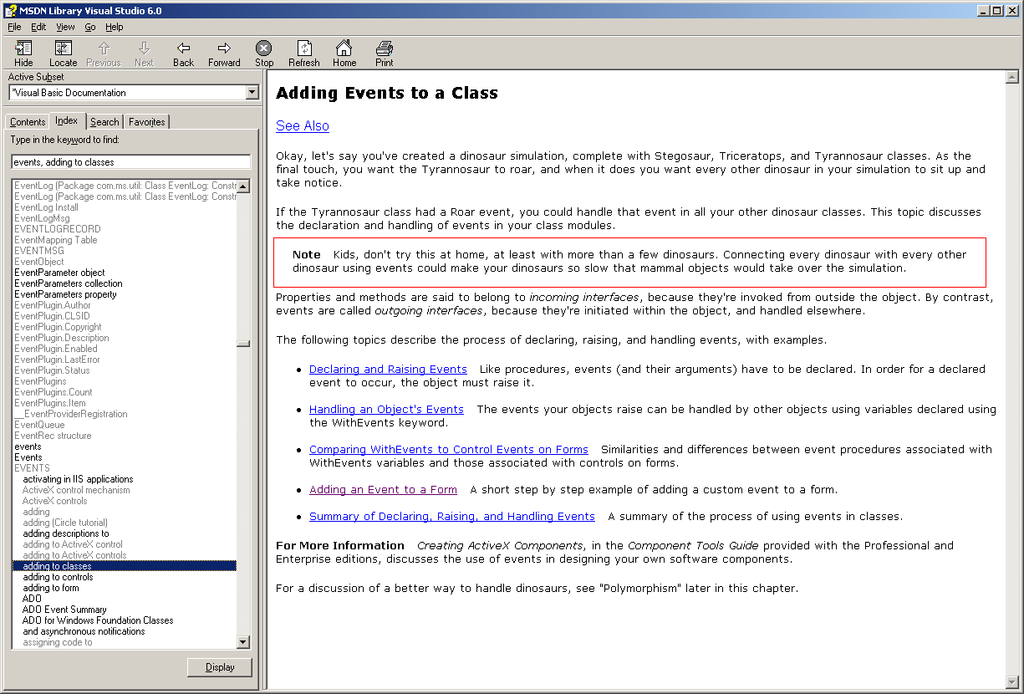Open the View menu

65,27
